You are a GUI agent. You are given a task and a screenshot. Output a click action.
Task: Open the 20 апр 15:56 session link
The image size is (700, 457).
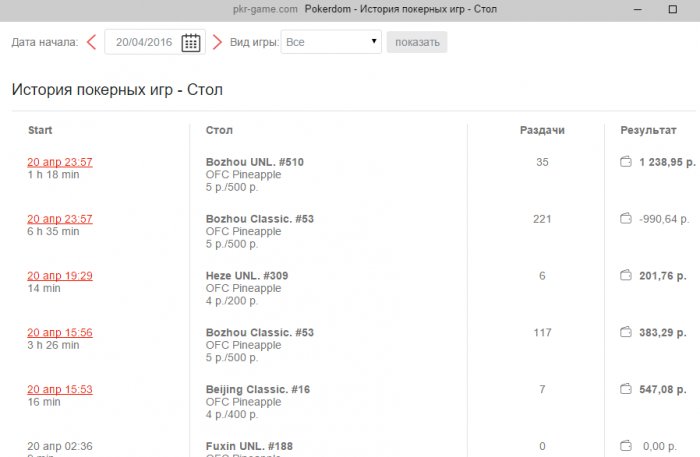point(60,333)
